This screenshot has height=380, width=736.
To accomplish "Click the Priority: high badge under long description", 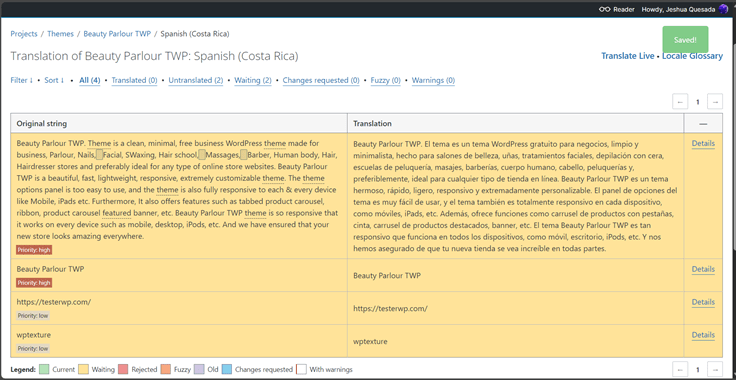I will click(x=34, y=250).
